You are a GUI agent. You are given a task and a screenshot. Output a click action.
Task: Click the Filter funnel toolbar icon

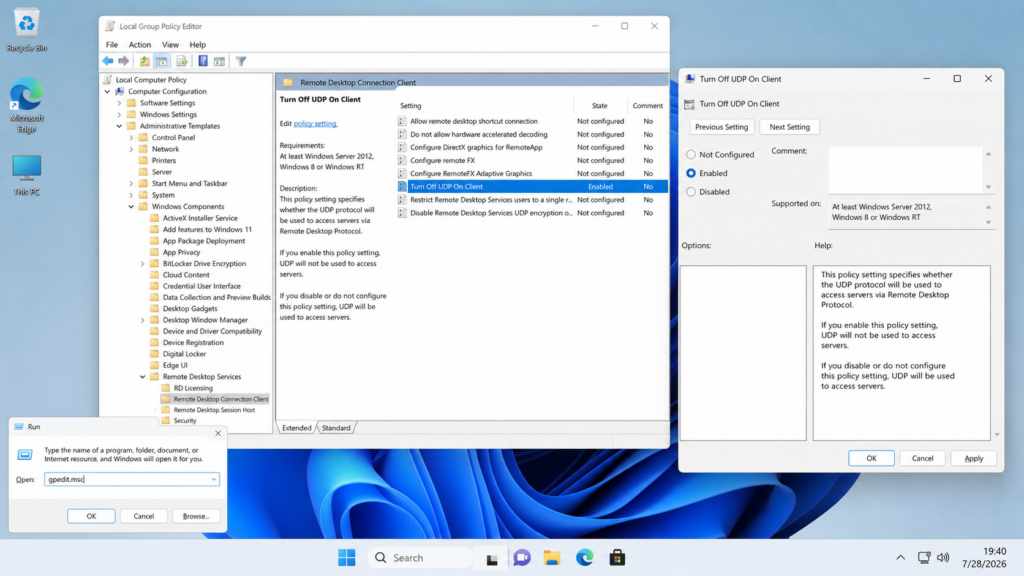click(241, 61)
